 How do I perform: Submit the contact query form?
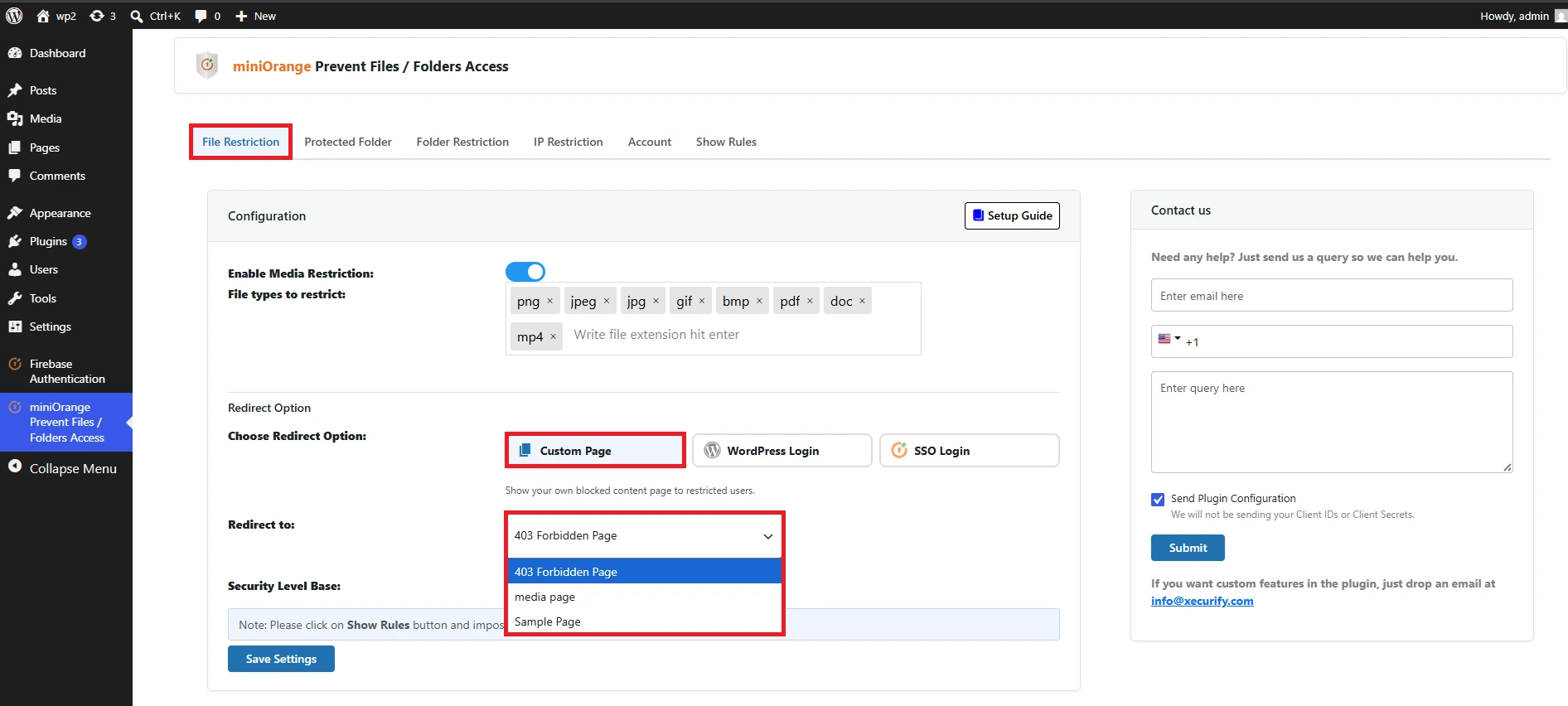[x=1188, y=548]
